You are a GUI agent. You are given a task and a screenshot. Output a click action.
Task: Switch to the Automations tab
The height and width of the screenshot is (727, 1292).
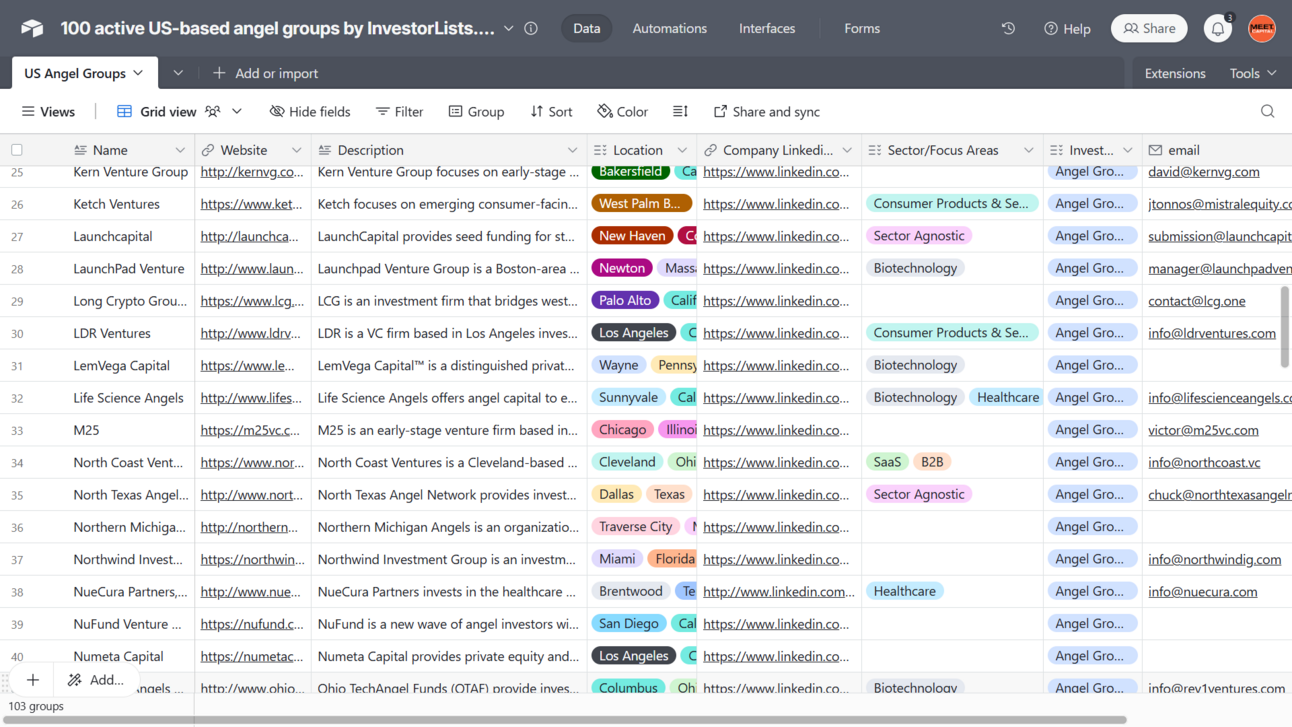pyautogui.click(x=669, y=28)
